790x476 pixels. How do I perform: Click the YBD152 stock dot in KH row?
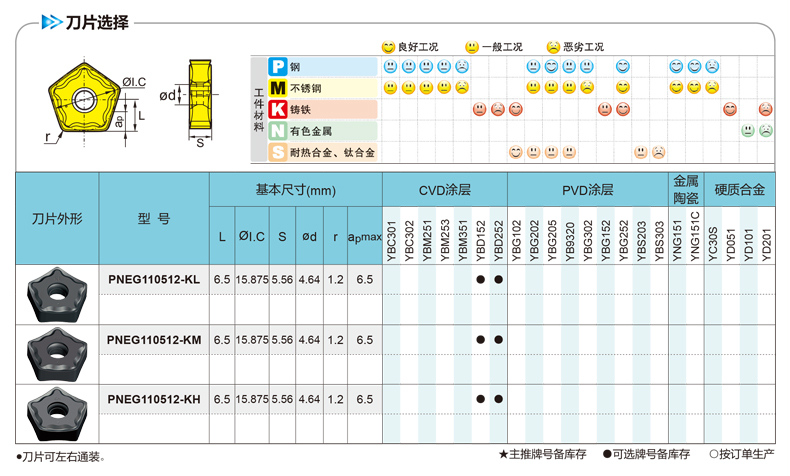click(481, 399)
